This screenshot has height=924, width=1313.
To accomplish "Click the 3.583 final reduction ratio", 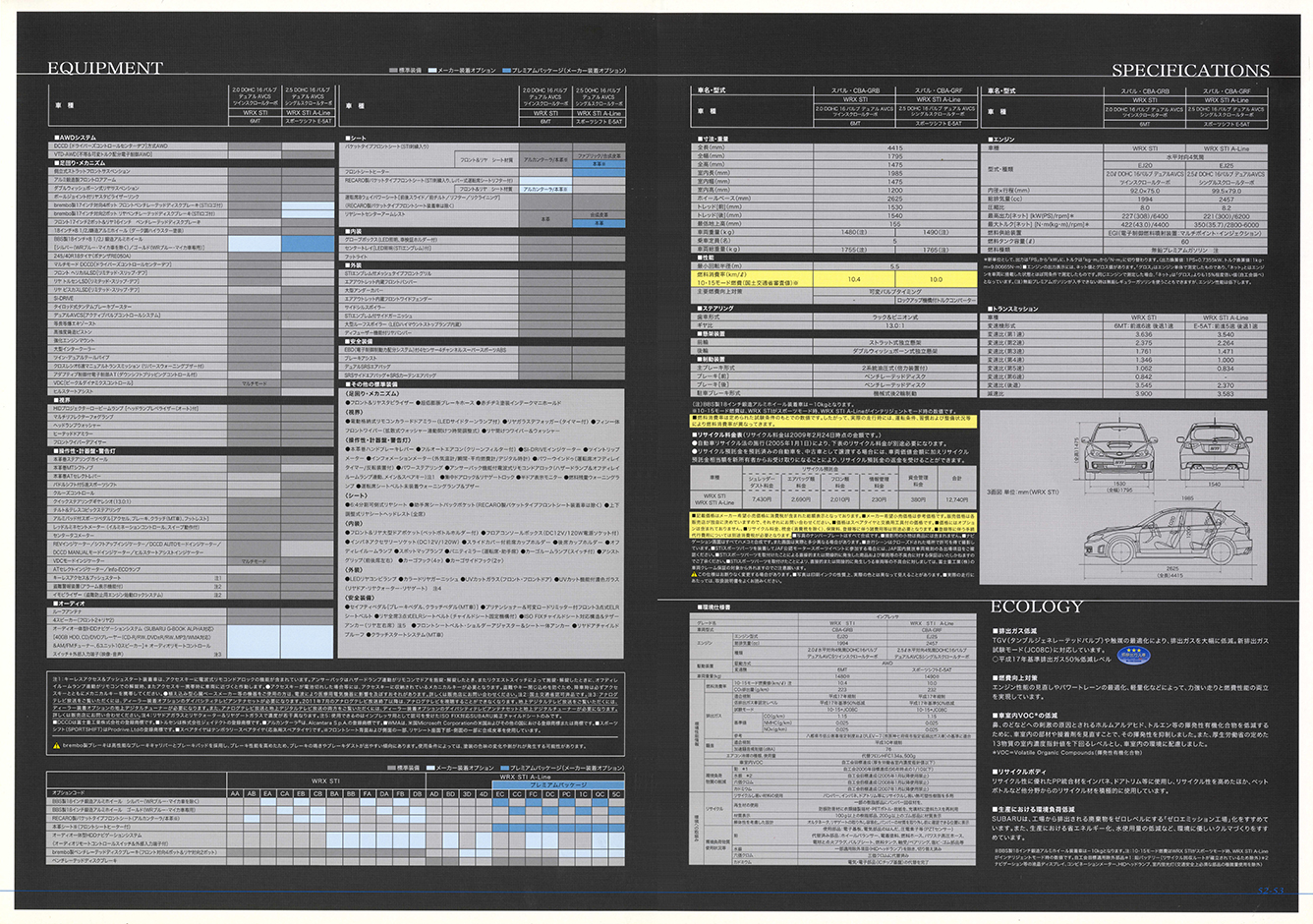I will [1226, 393].
